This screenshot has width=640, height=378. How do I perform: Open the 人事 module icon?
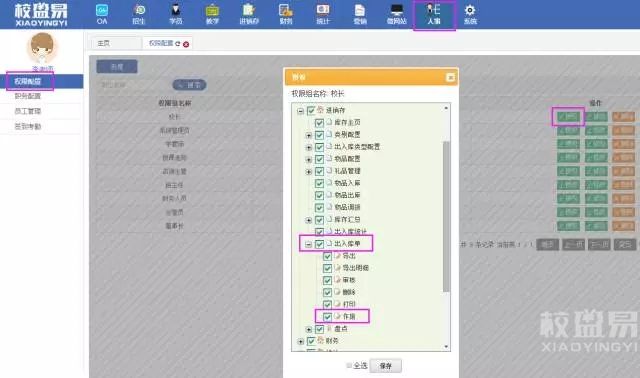coord(434,14)
